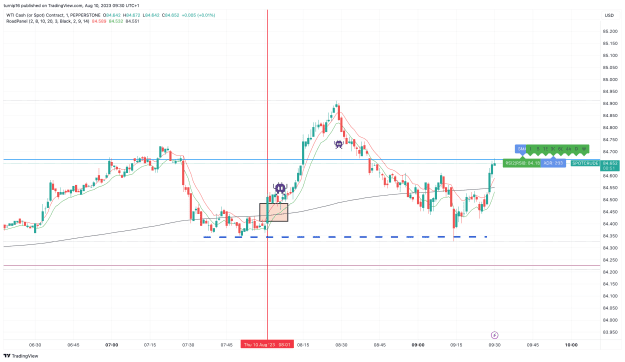Click the TradingView logo at bottom left

21,356
